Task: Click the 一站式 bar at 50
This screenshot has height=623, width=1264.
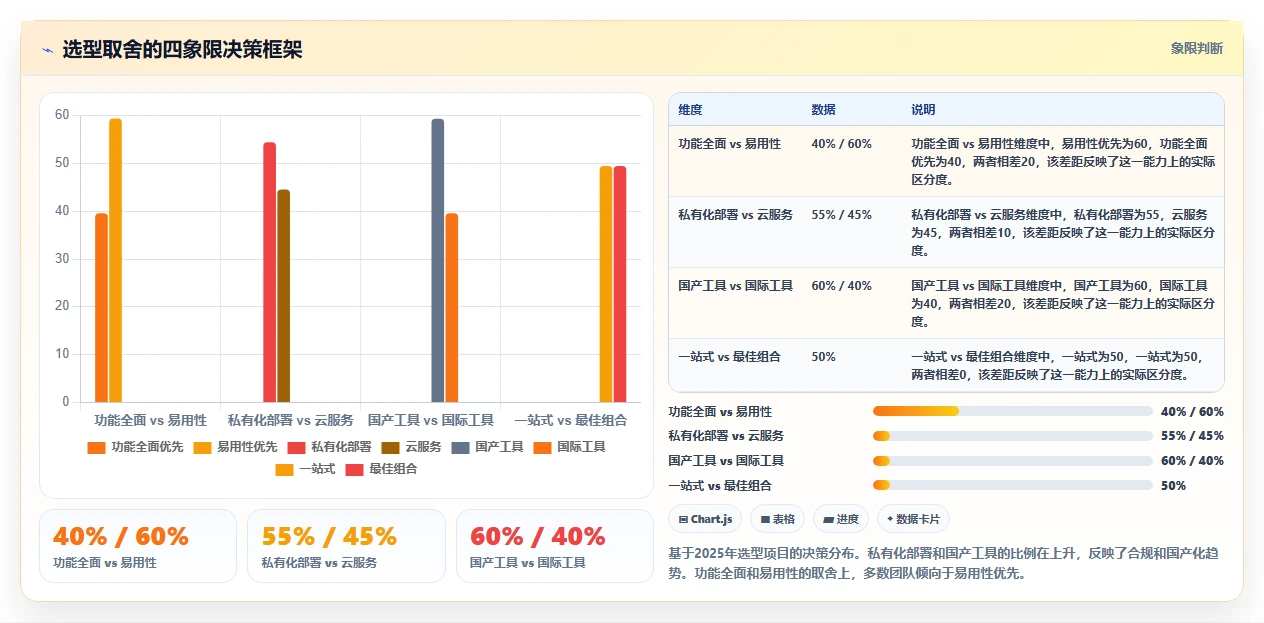Action: [x=605, y=284]
